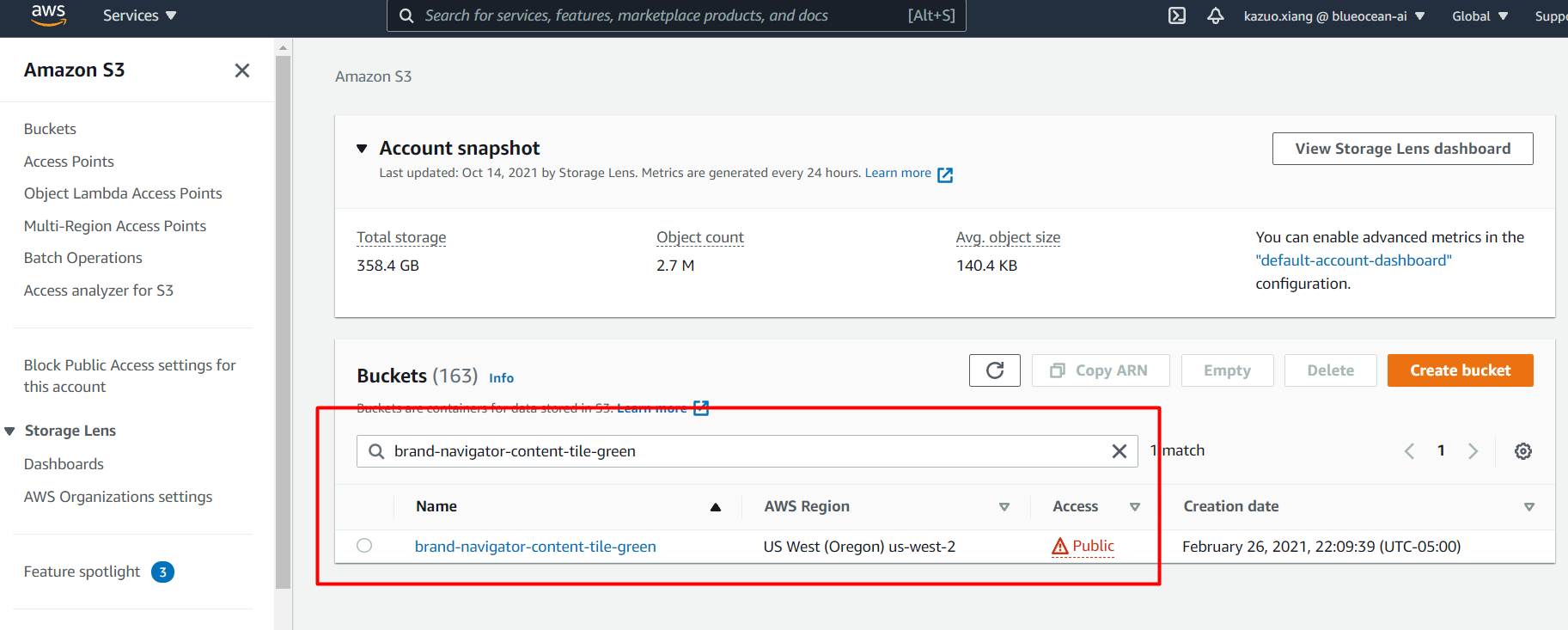This screenshot has width=1568, height=630.
Task: Click the Avg. object size label
Action: [1008, 237]
